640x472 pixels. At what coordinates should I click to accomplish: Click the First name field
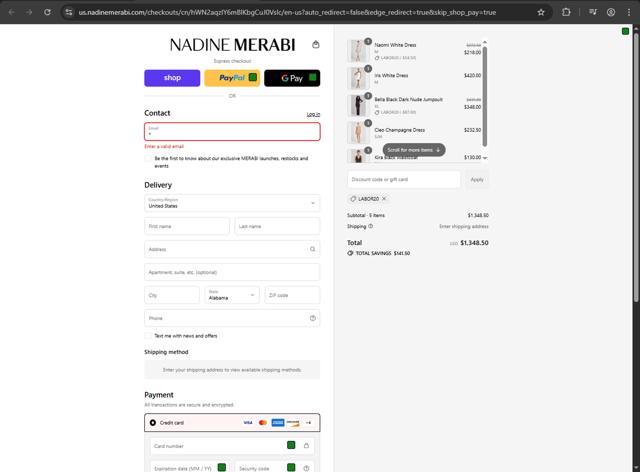(x=187, y=226)
